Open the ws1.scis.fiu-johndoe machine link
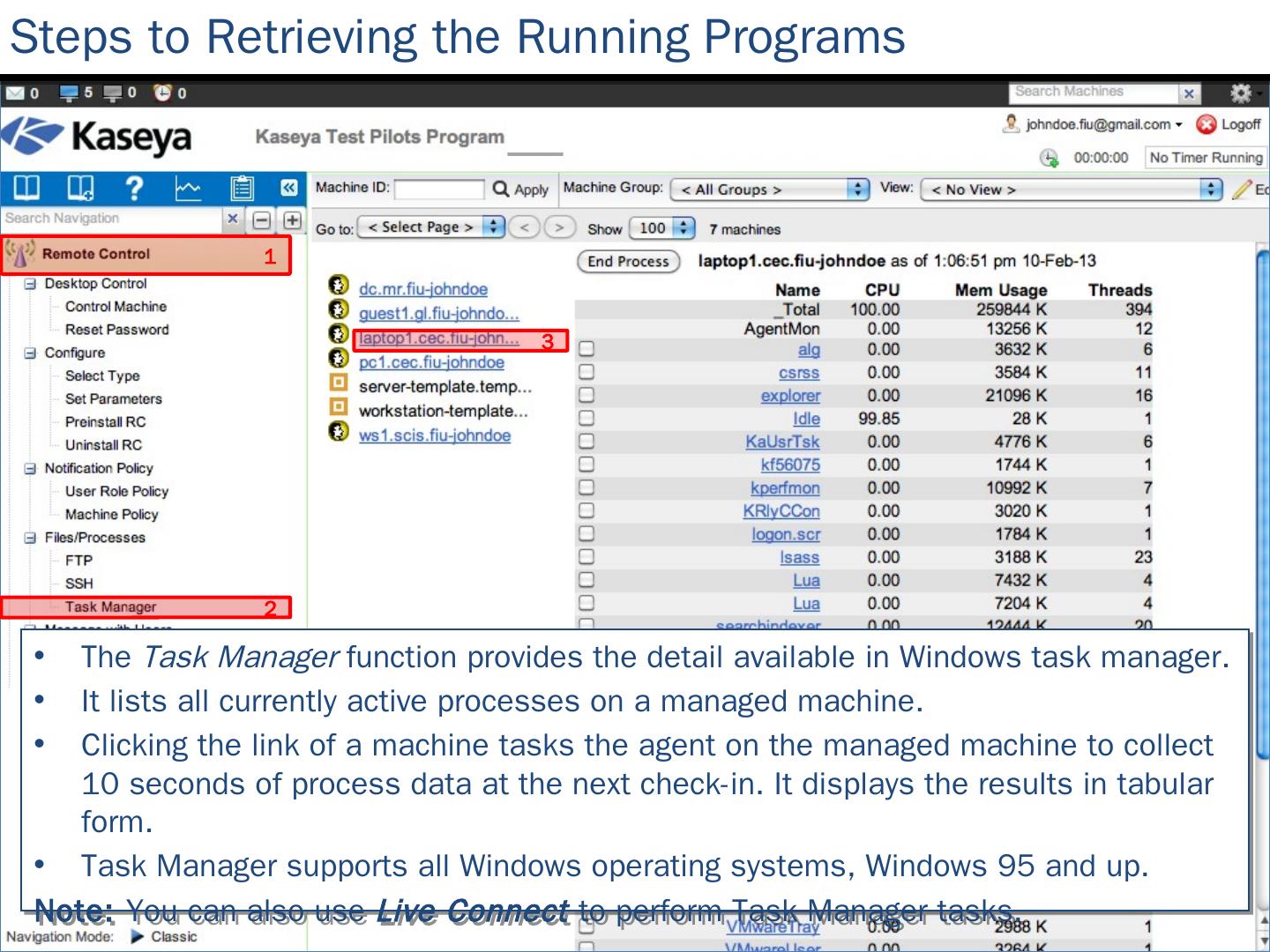The image size is (1270, 952). tap(435, 435)
